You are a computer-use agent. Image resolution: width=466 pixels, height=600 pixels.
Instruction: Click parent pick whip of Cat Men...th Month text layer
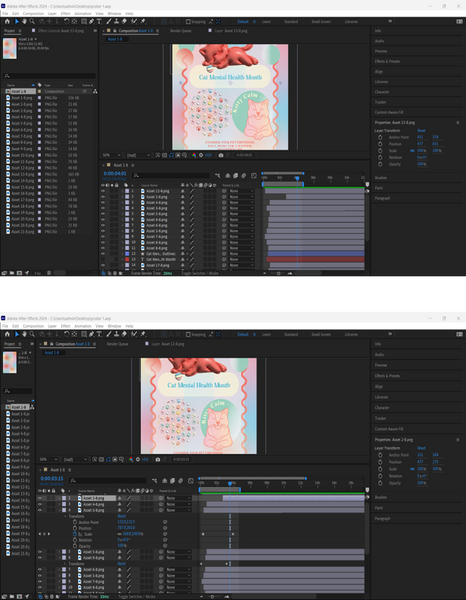(x=224, y=259)
